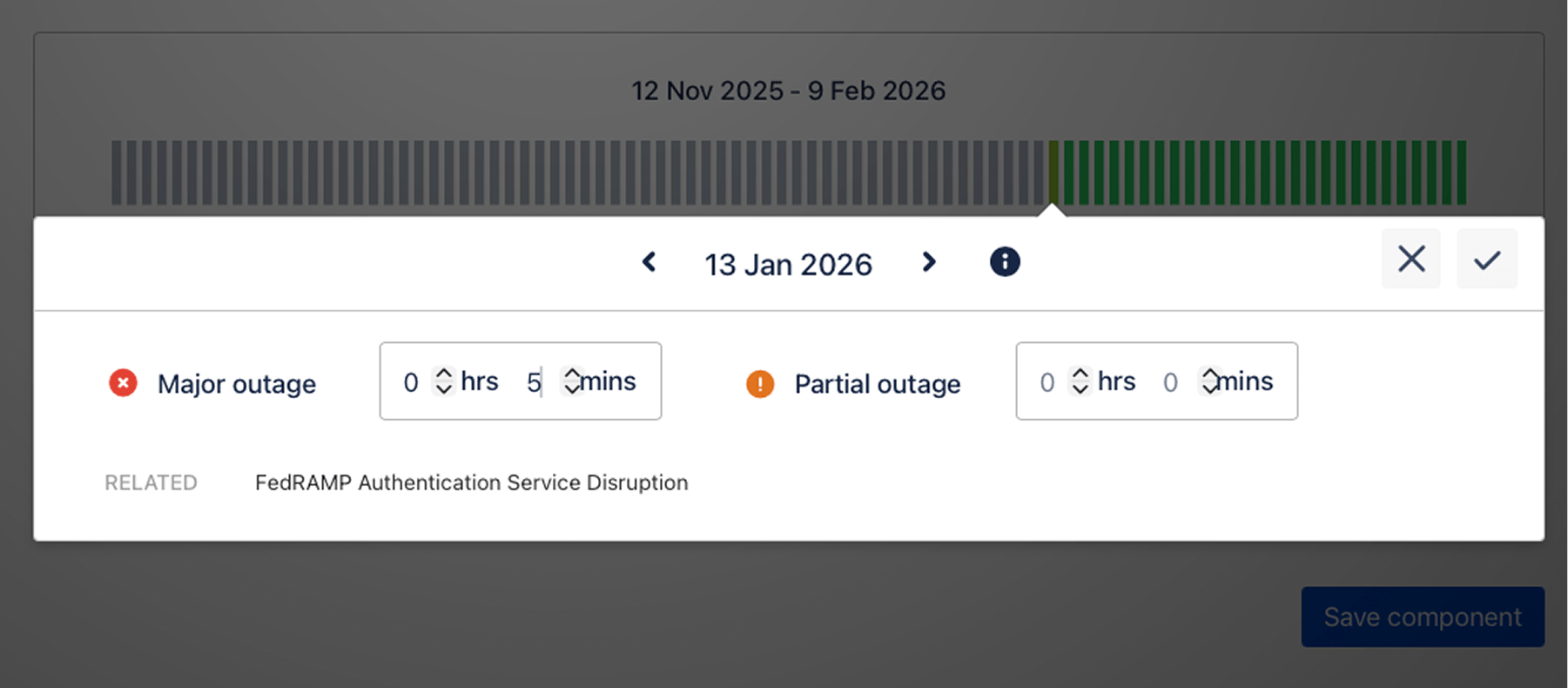This screenshot has width=1568, height=688.
Task: Decrement the Major outage minutes stepper
Action: pyautogui.click(x=572, y=390)
